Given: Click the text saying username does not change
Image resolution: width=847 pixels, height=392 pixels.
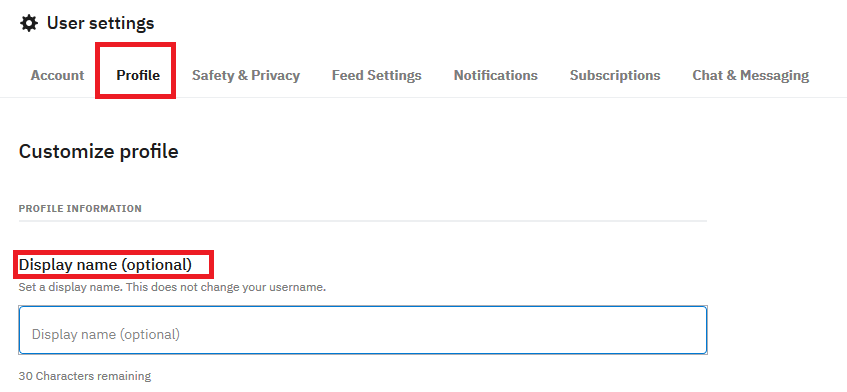Looking at the screenshot, I should click(x=172, y=287).
